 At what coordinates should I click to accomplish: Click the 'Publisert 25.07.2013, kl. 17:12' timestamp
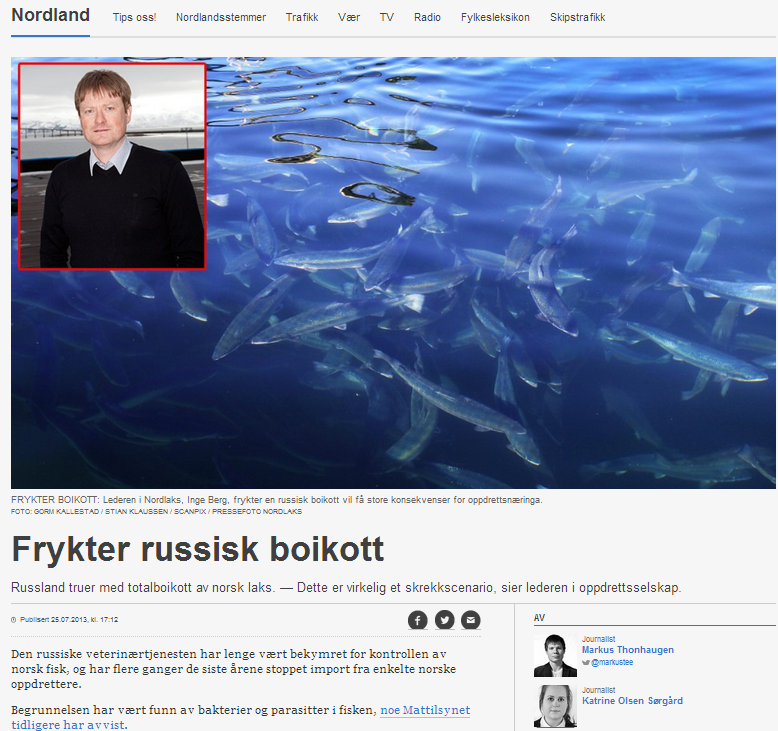pos(69,620)
